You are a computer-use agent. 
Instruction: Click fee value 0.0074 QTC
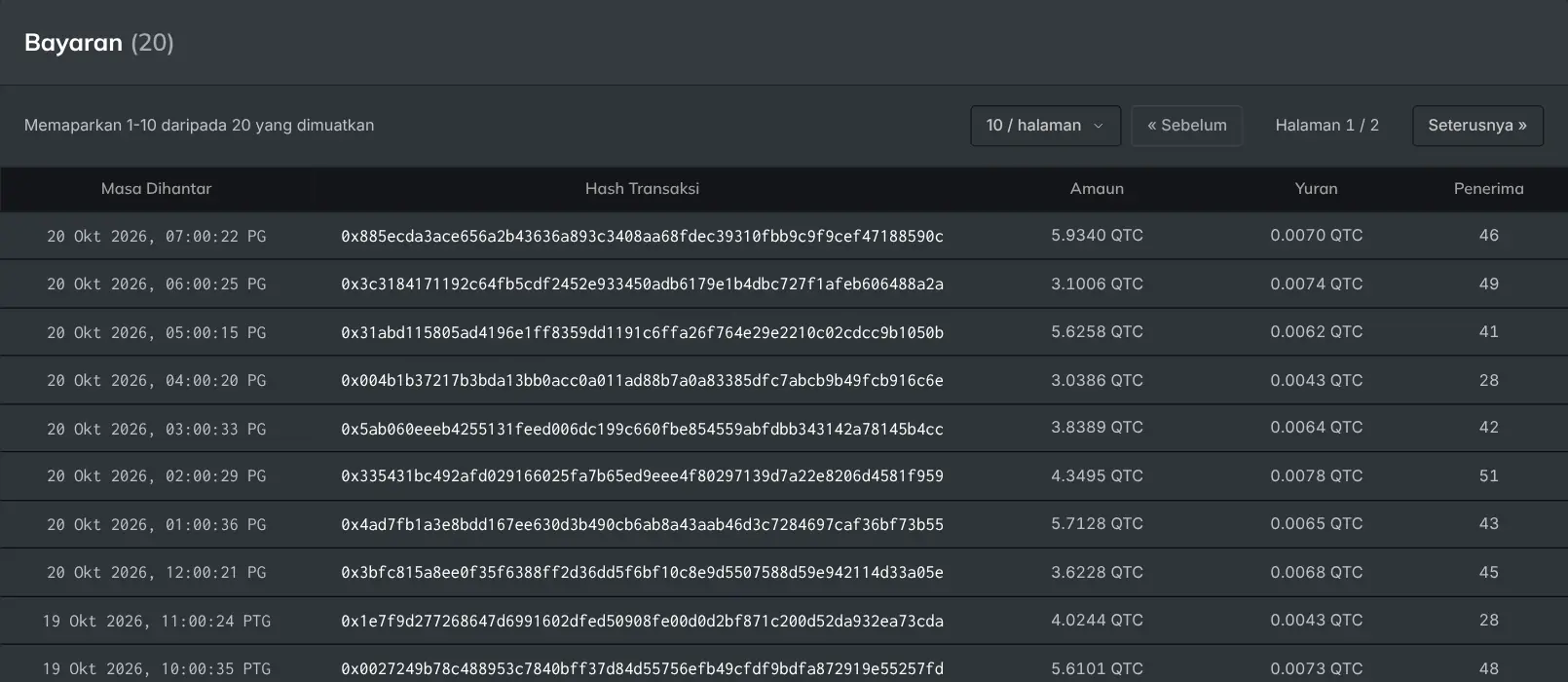[x=1316, y=284]
